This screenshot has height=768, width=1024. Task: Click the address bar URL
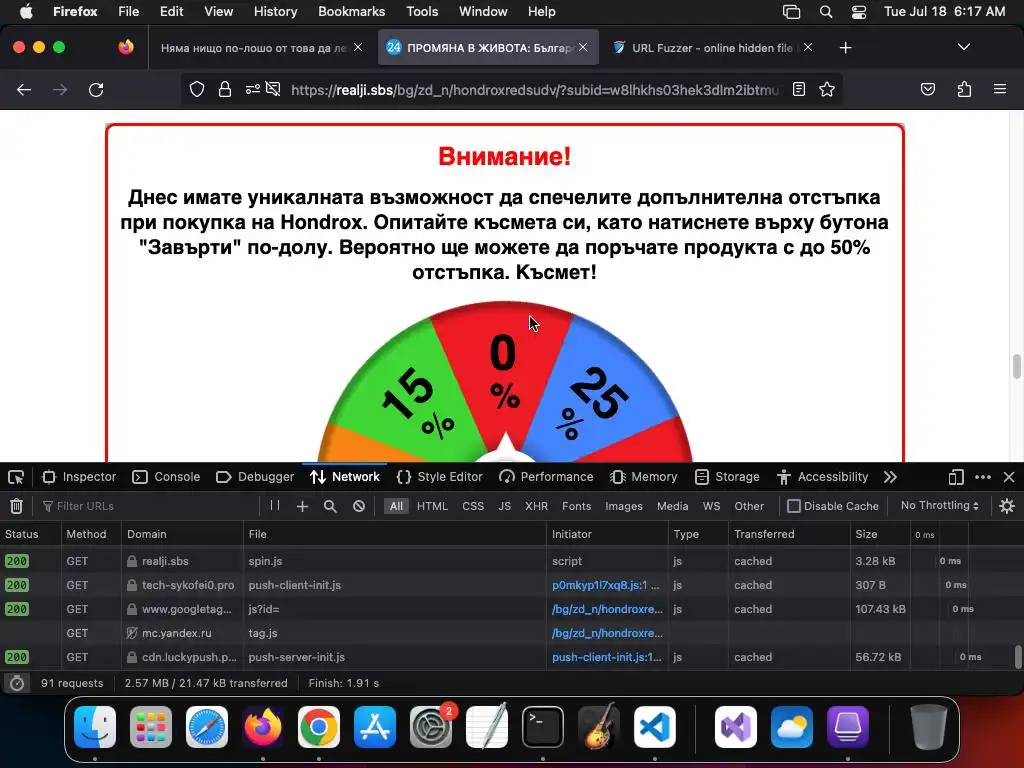pos(535,89)
